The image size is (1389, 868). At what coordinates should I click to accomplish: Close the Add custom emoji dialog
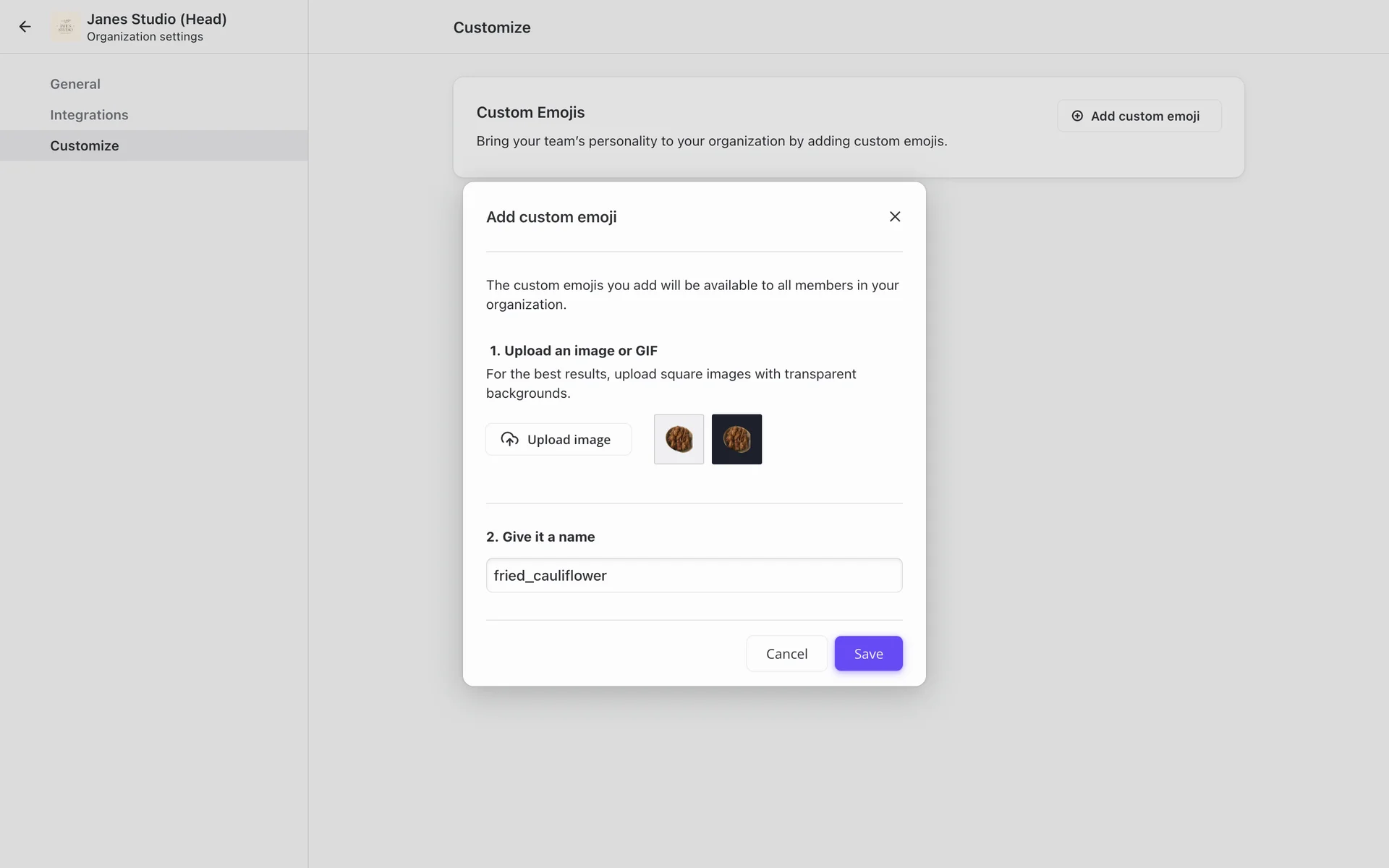tap(895, 216)
